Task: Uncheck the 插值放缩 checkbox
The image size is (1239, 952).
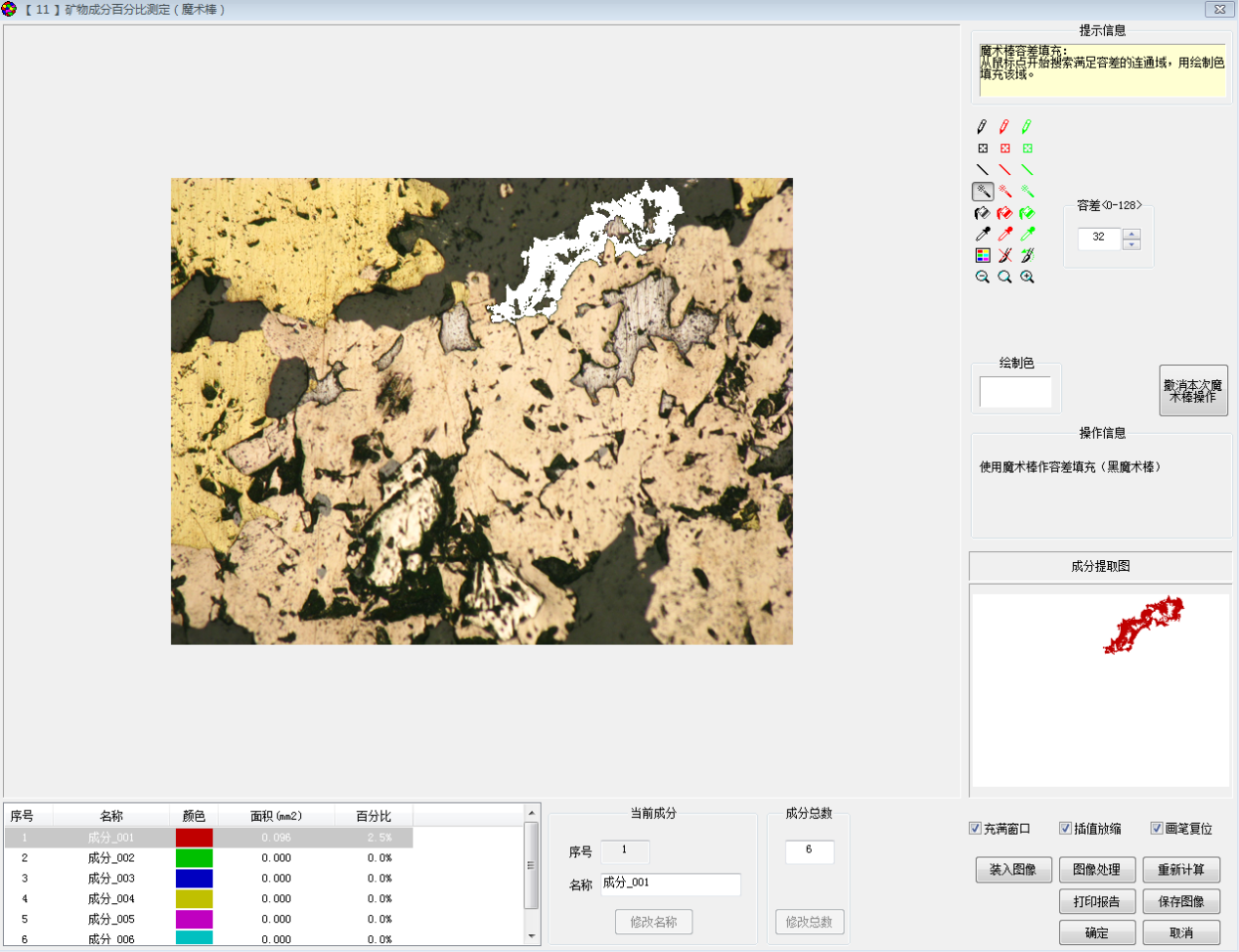Action: pyautogui.click(x=1066, y=829)
